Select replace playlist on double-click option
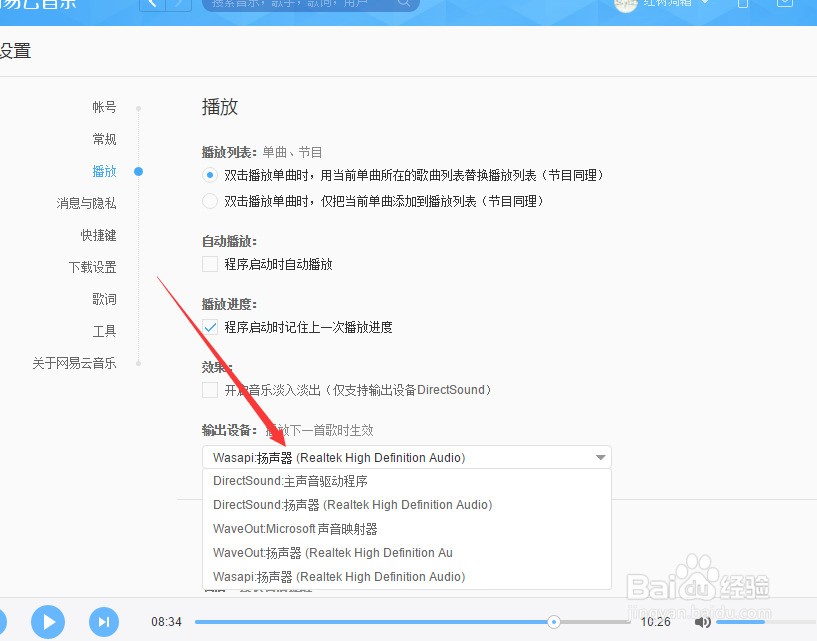817x641 pixels. pyautogui.click(x=209, y=175)
